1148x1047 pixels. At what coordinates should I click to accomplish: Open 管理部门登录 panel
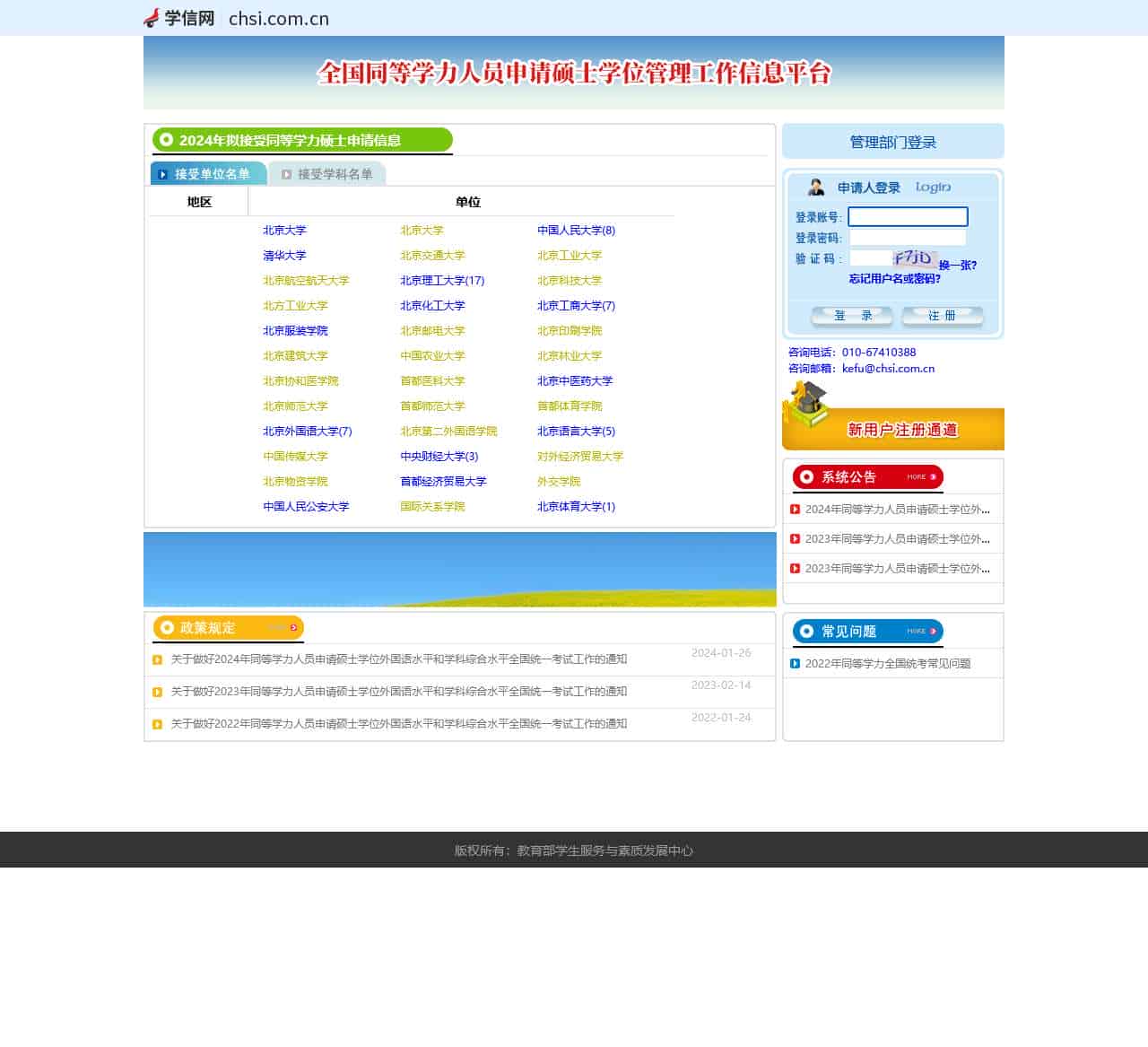click(x=893, y=142)
